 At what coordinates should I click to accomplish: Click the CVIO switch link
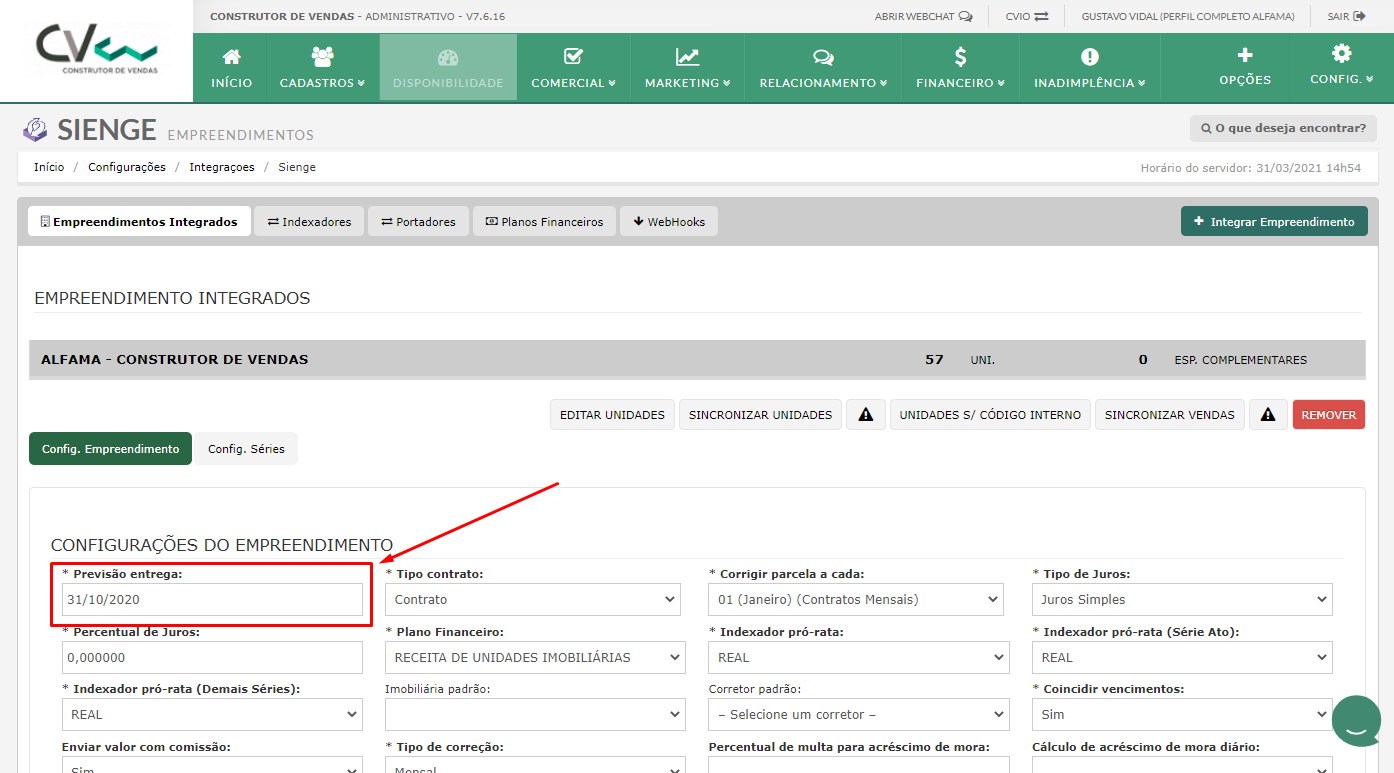(x=1027, y=16)
